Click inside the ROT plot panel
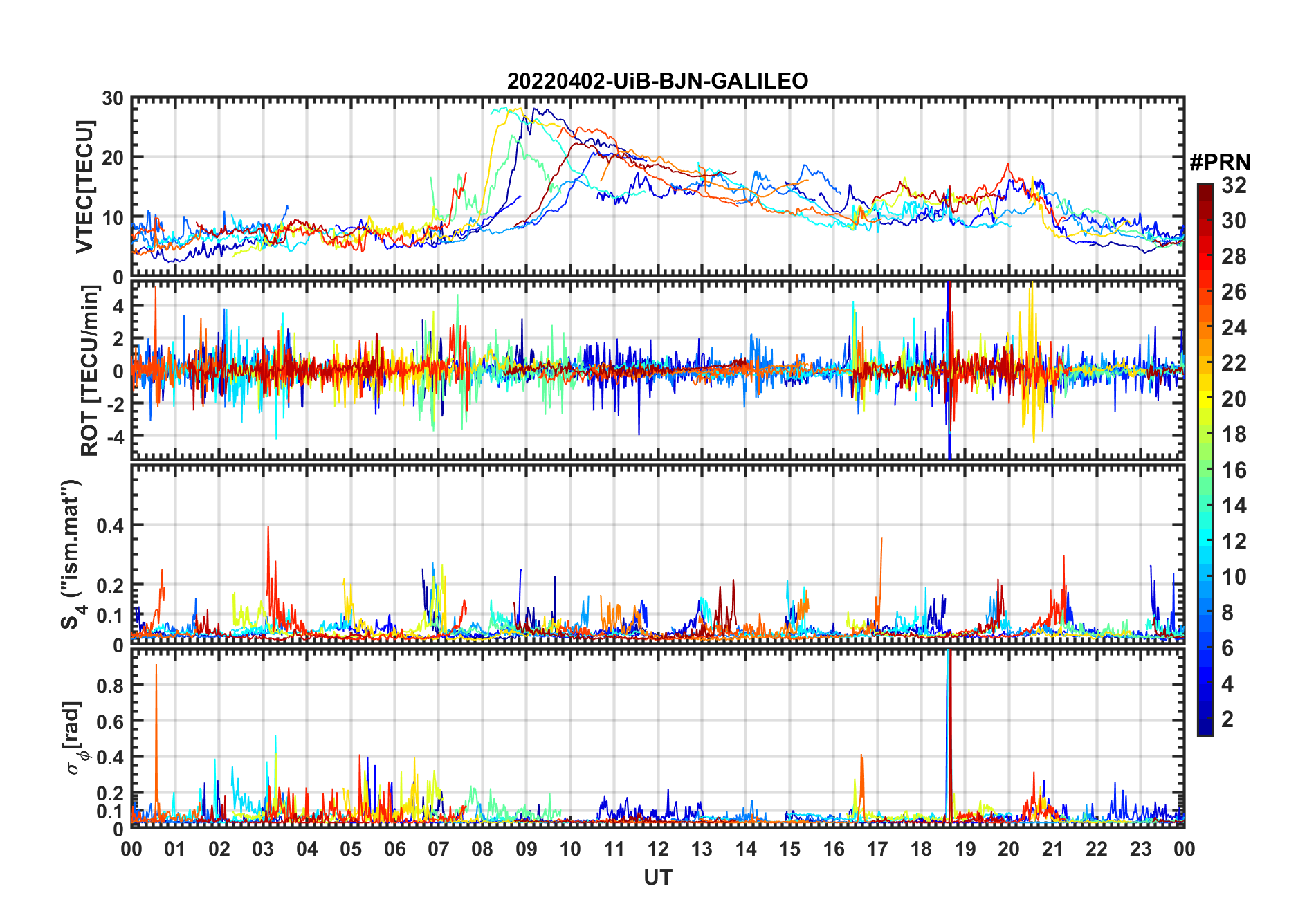The width and height of the screenshot is (1316, 920). tap(657, 370)
